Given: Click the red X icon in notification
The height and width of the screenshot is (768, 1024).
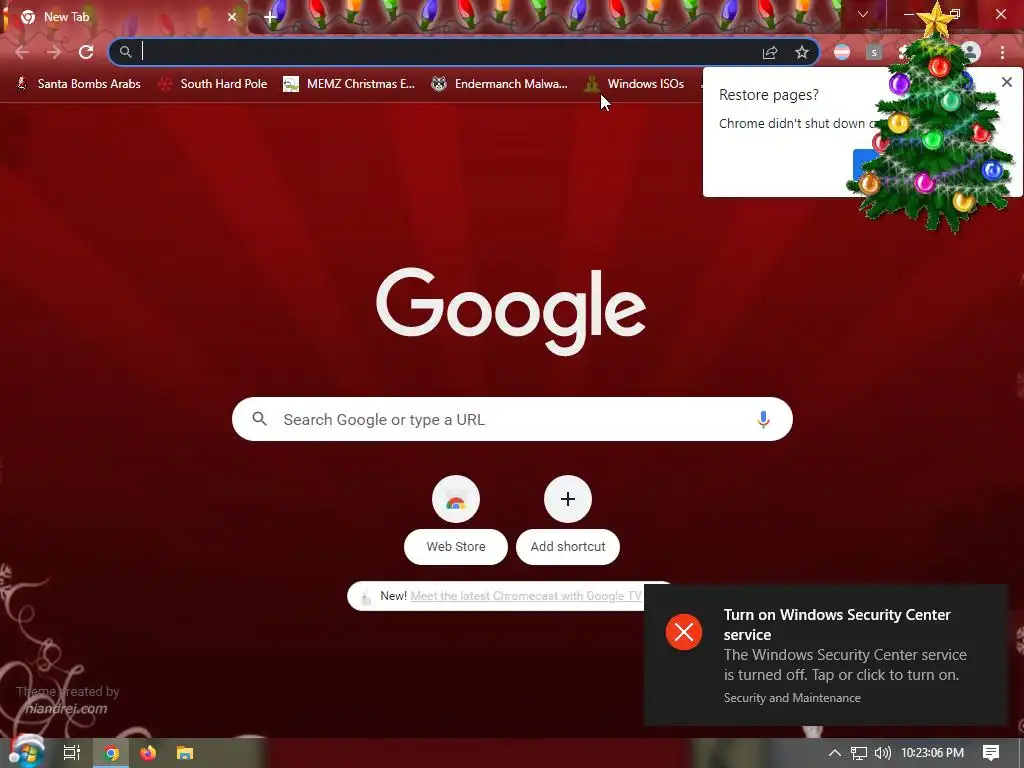Looking at the screenshot, I should coord(684,632).
